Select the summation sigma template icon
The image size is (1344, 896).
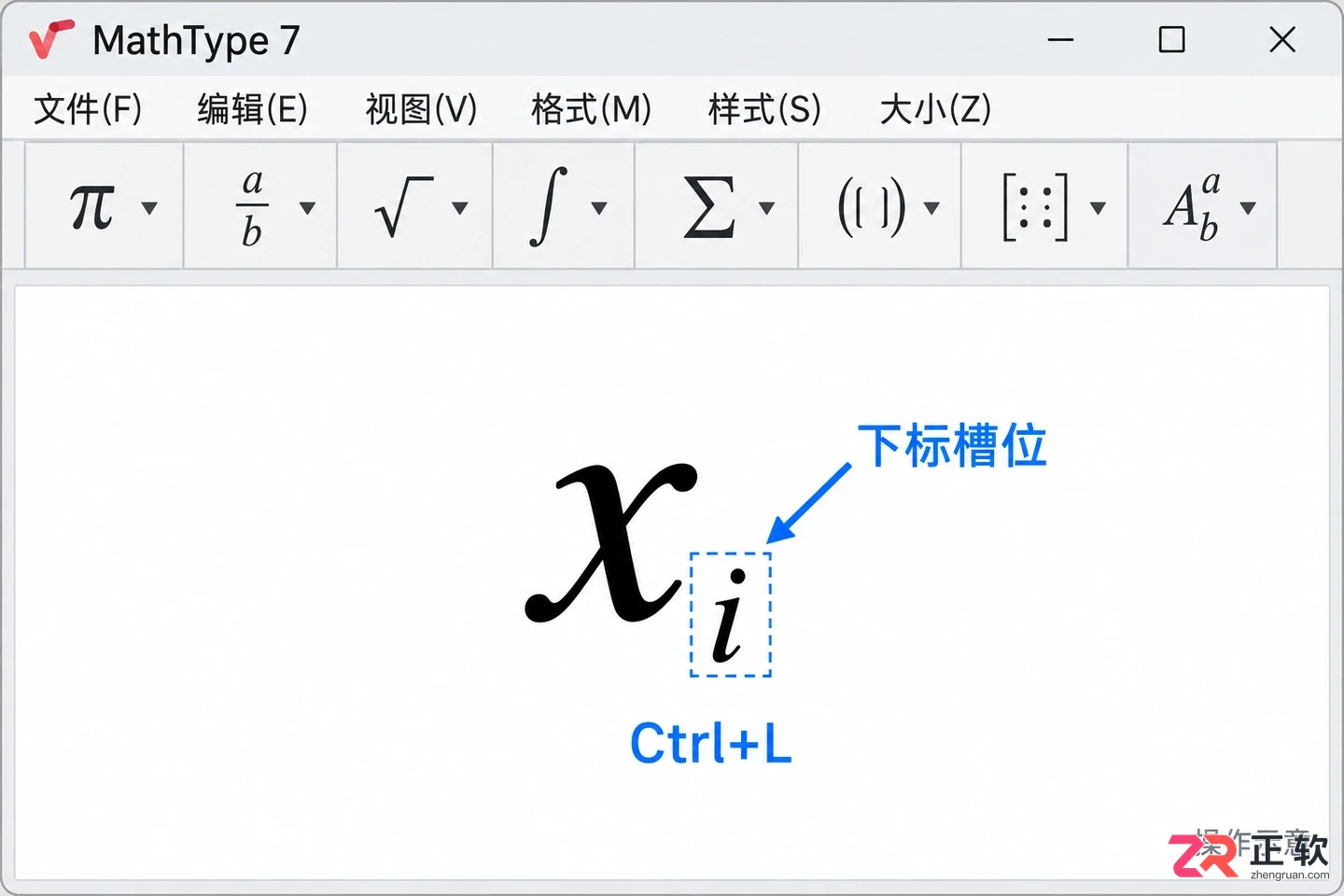coord(708,207)
